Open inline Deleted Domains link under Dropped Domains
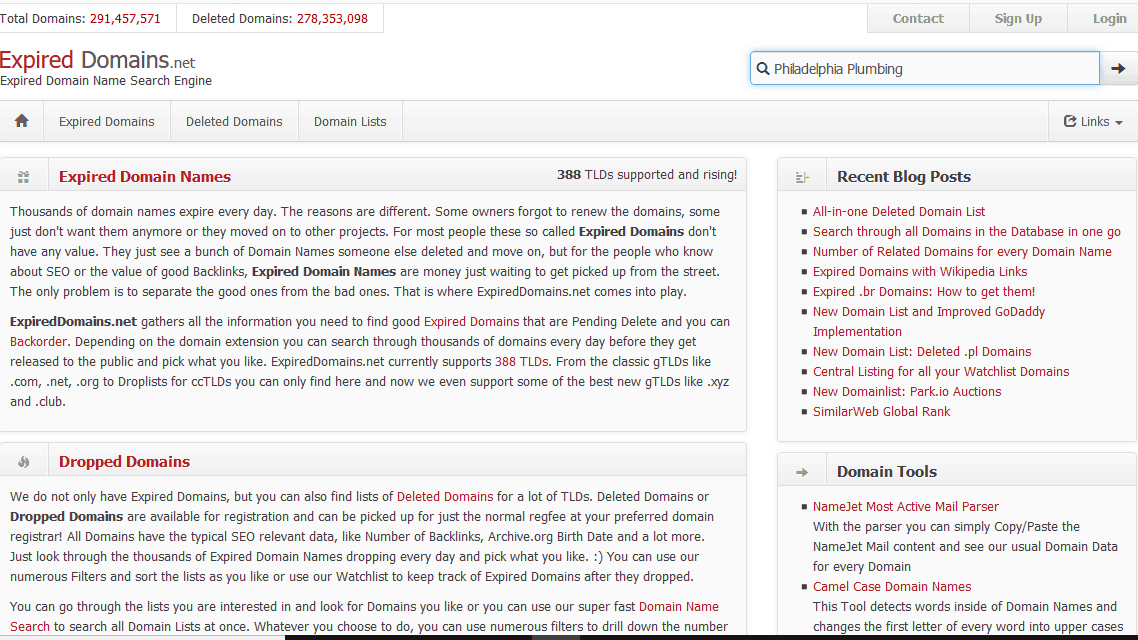The height and width of the screenshot is (640, 1138). coord(445,496)
